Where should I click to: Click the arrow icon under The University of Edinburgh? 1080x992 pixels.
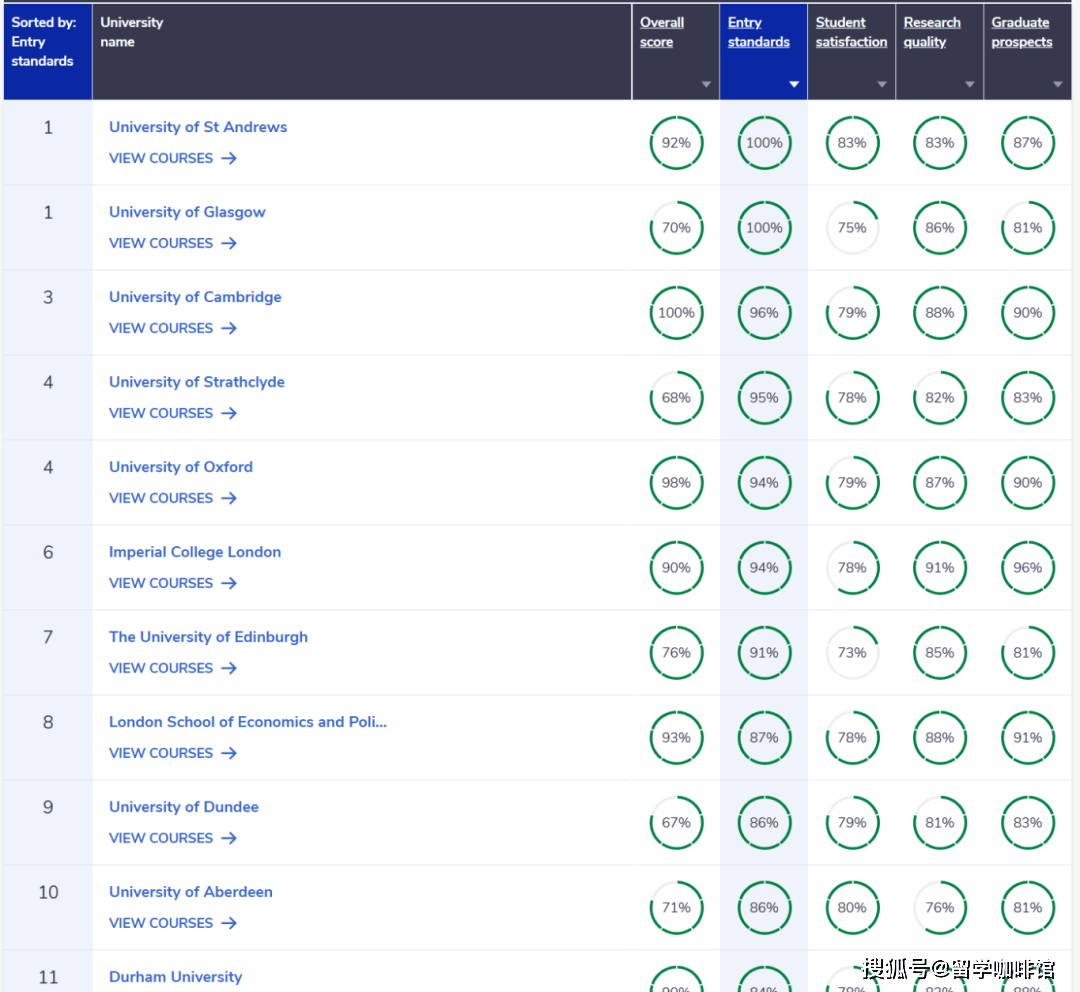229,668
